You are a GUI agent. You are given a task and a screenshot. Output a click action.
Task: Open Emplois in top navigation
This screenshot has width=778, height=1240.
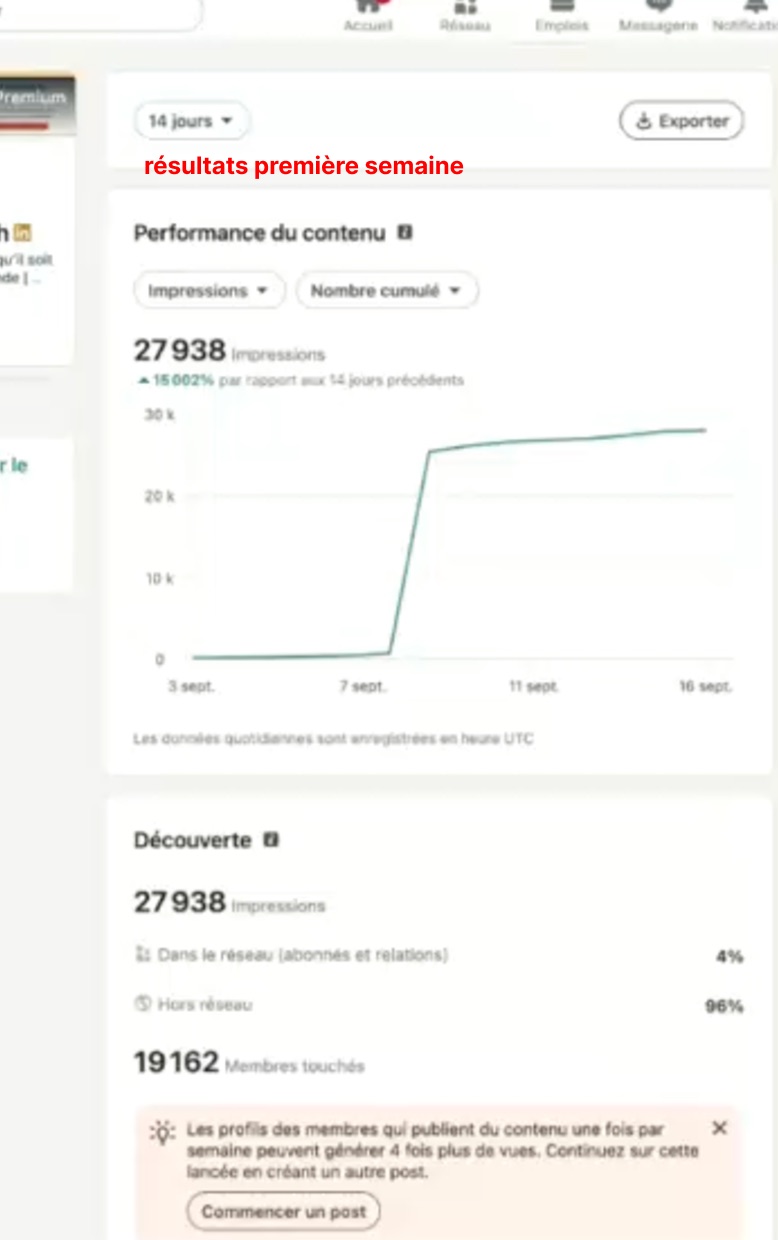point(562,17)
